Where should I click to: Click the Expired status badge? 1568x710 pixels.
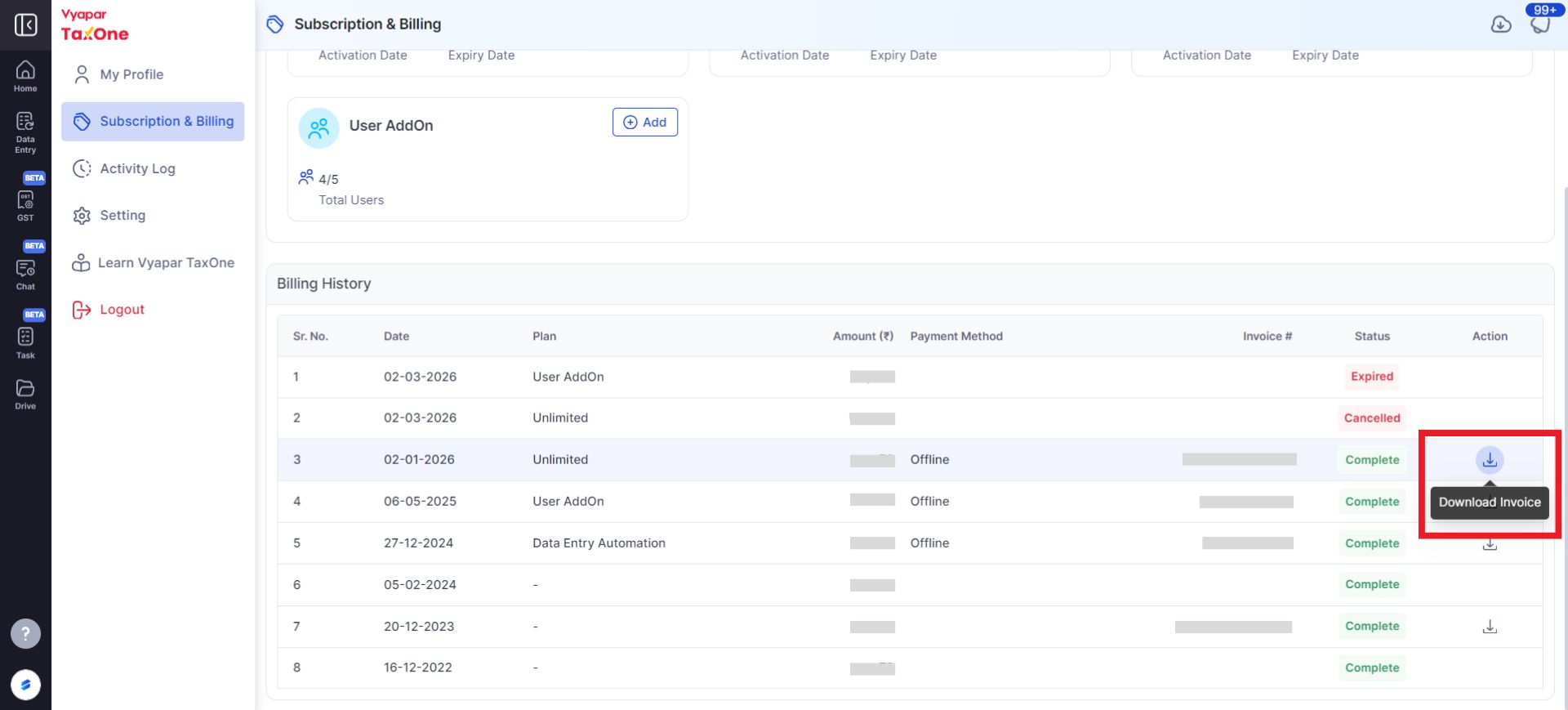1371,377
